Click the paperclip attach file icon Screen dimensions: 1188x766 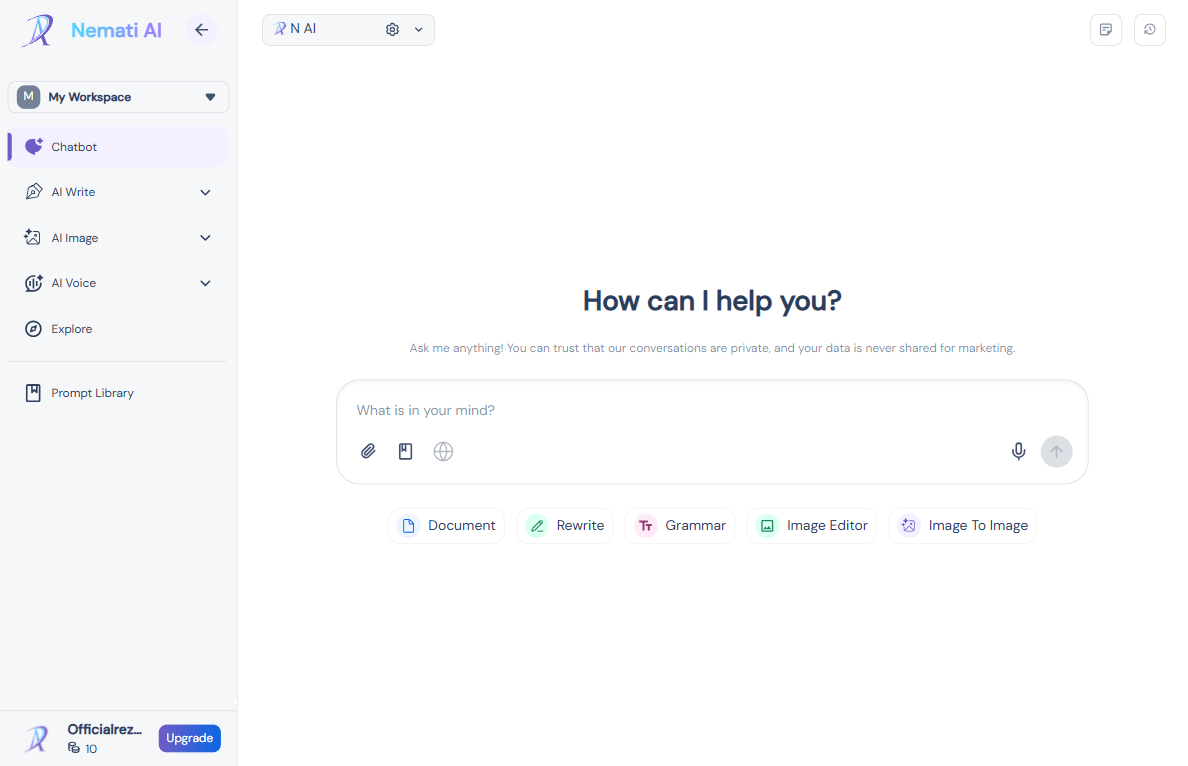[x=368, y=451]
